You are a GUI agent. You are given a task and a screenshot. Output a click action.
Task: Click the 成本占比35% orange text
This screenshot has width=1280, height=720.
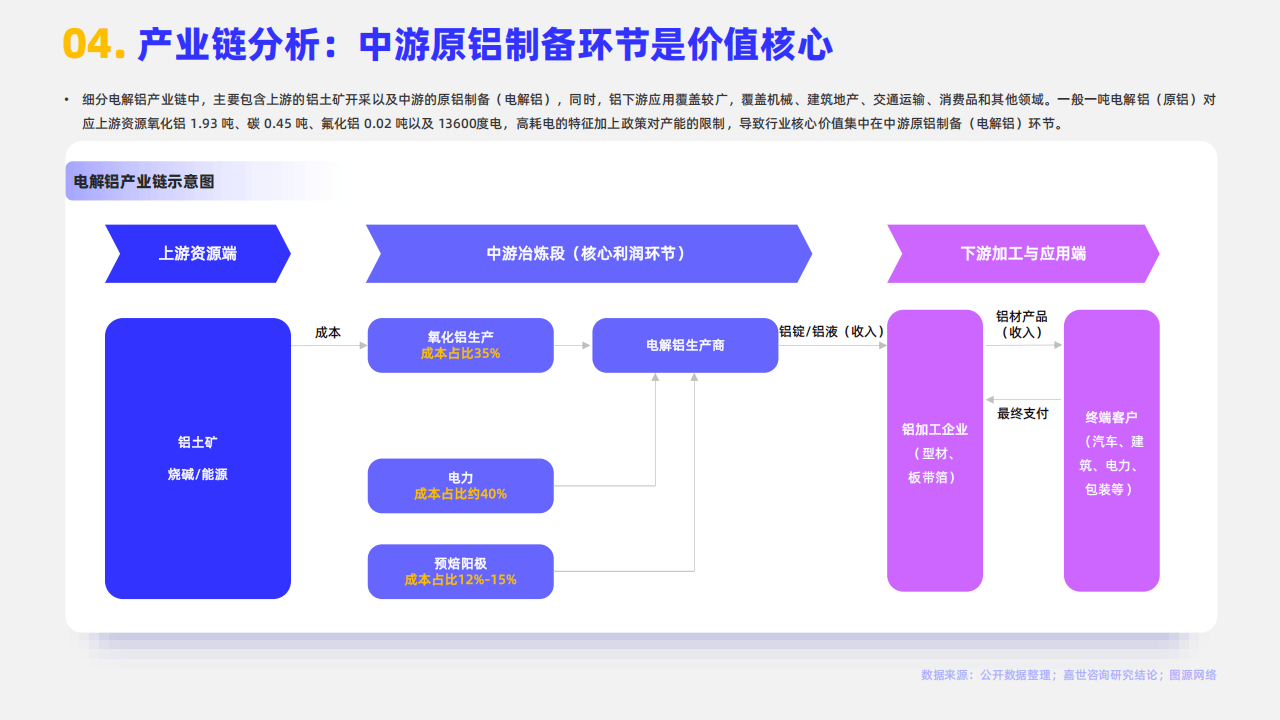pos(460,354)
